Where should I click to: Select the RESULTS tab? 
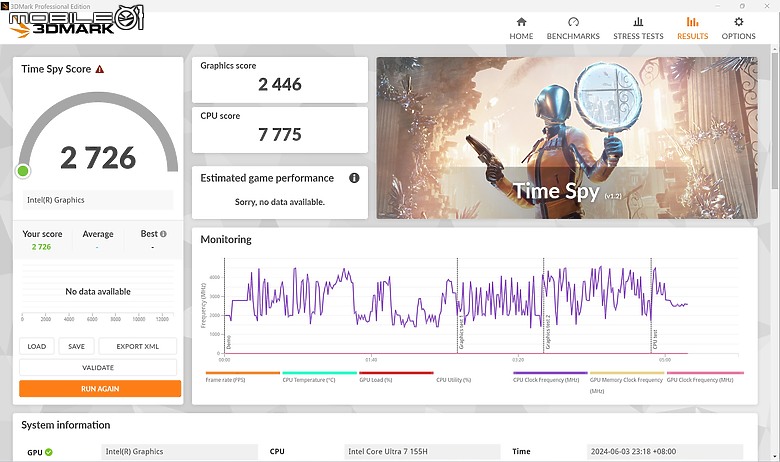(692, 28)
